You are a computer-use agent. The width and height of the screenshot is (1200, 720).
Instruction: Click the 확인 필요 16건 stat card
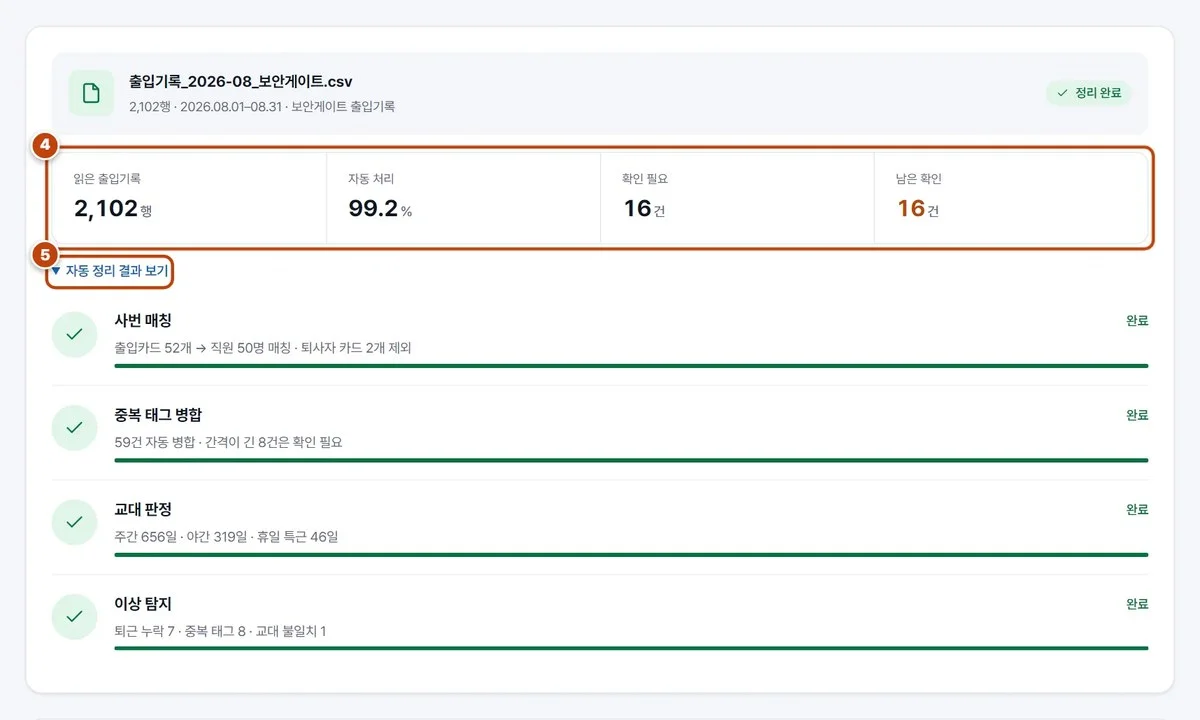click(737, 197)
